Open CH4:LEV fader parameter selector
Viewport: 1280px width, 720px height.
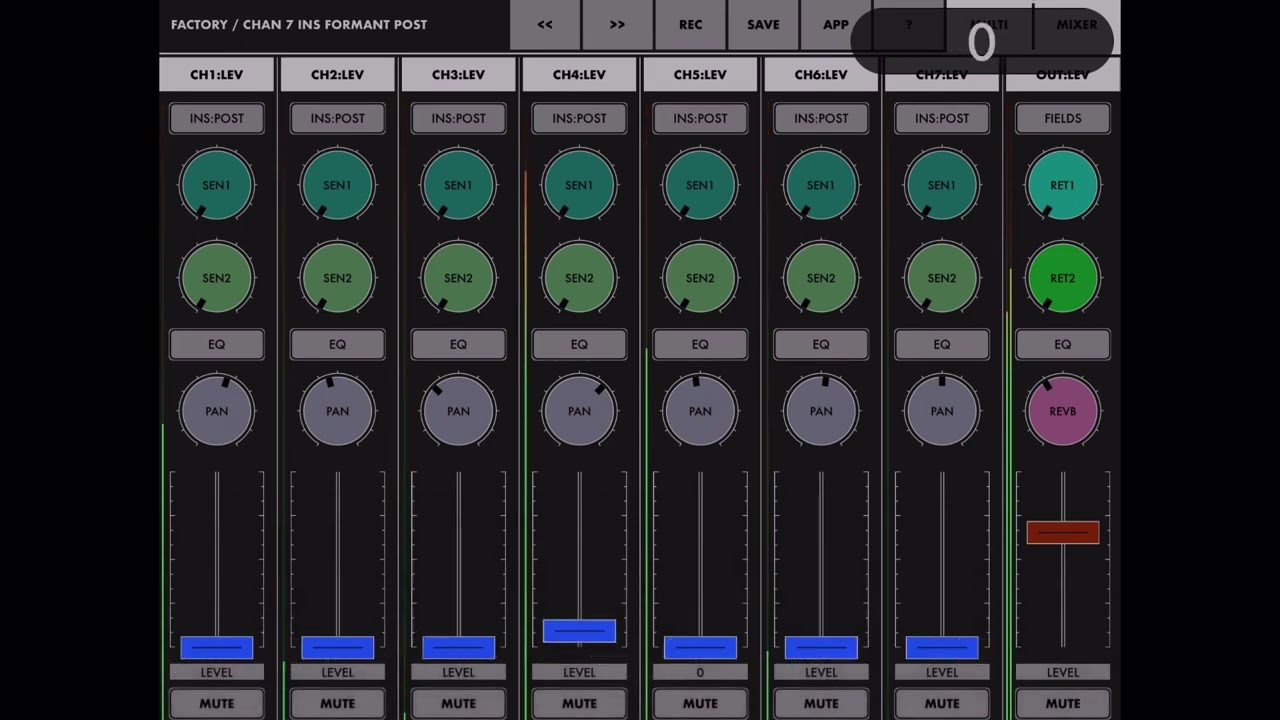pyautogui.click(x=579, y=75)
